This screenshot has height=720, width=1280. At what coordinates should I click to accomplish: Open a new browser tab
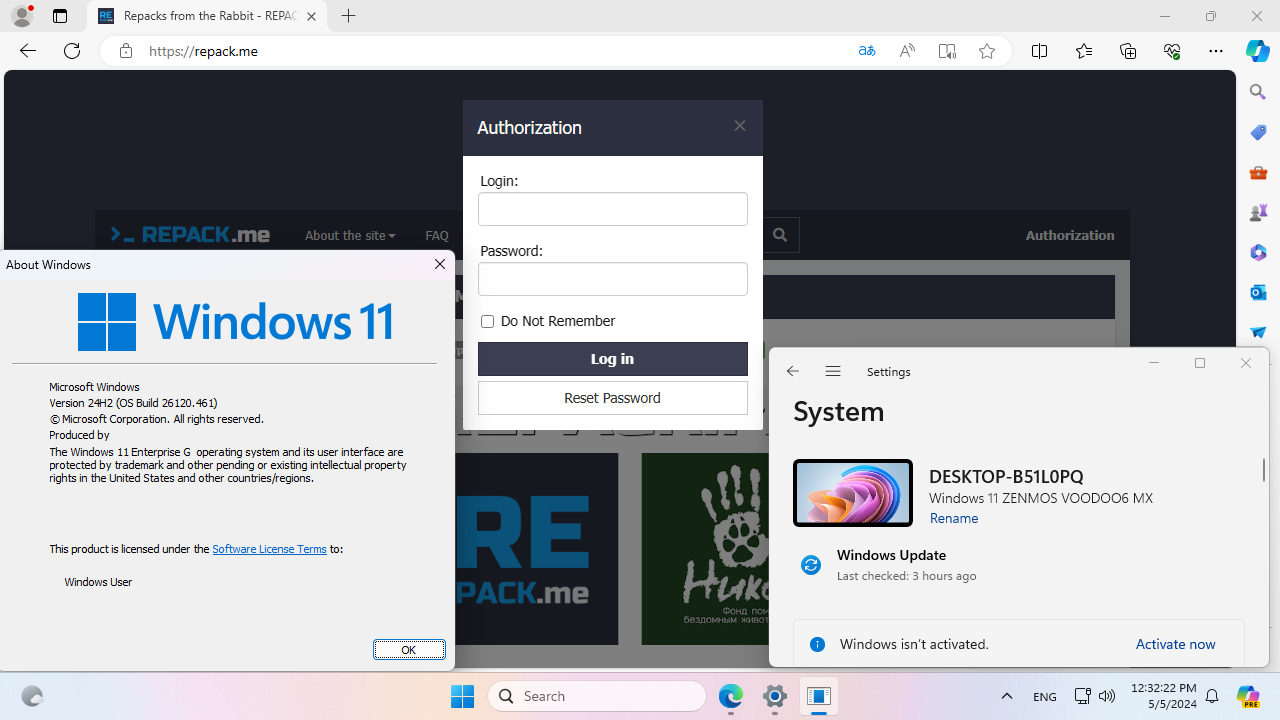click(349, 16)
